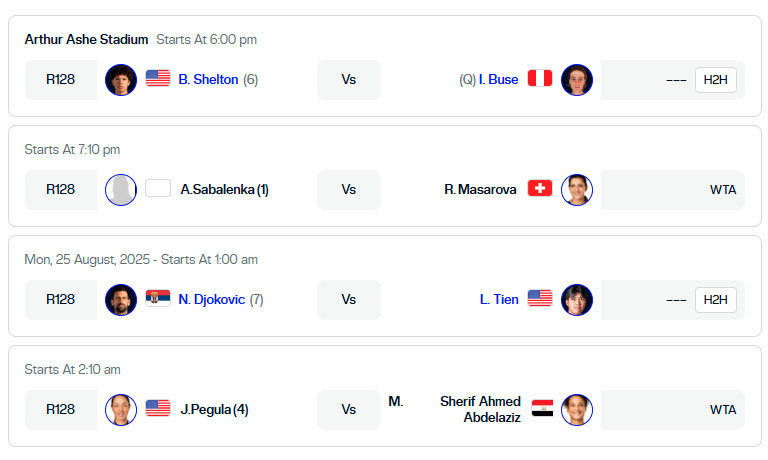Click R. Masarova's player photo
Viewport: 768px width, 460px height.
577,190
